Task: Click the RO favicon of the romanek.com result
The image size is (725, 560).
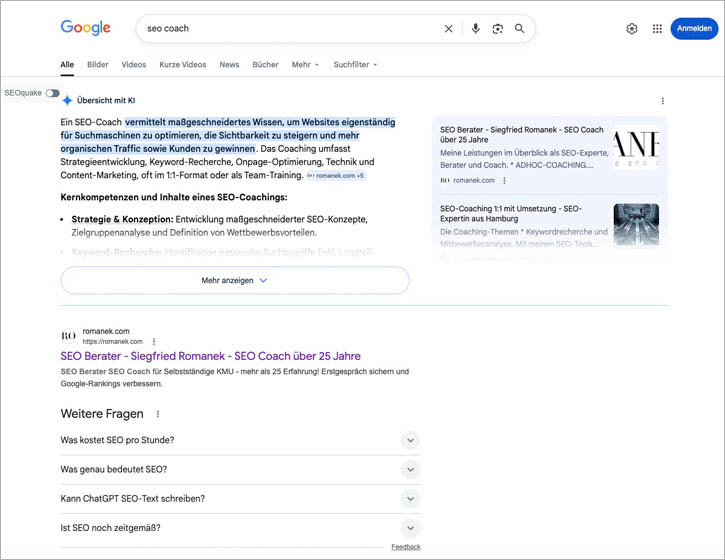Action: [x=68, y=336]
